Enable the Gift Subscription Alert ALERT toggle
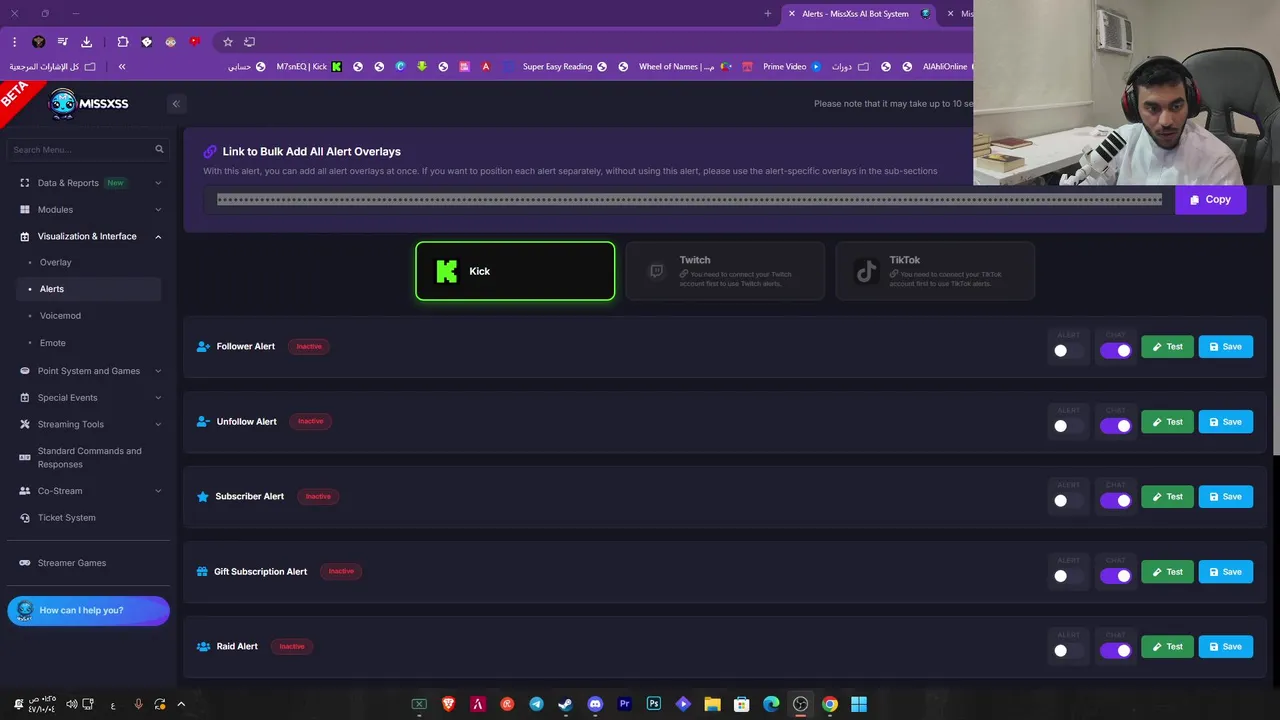 pyautogui.click(x=1069, y=576)
